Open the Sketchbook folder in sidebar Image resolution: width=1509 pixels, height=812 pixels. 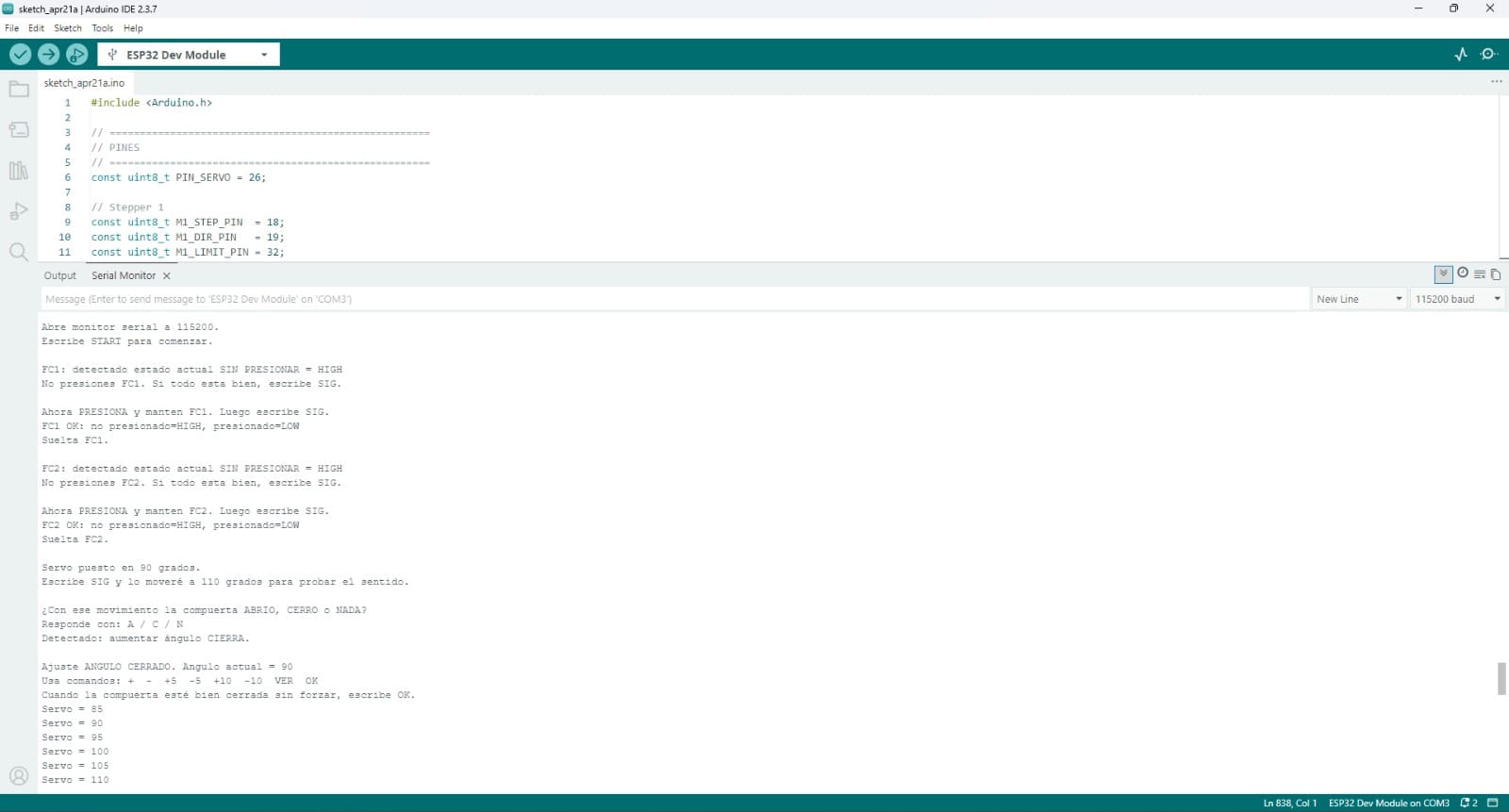19,90
